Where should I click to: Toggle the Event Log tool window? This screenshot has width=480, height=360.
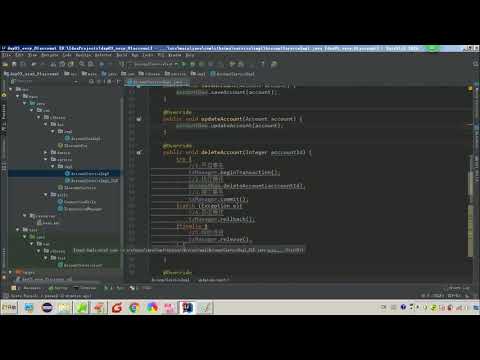(459, 288)
